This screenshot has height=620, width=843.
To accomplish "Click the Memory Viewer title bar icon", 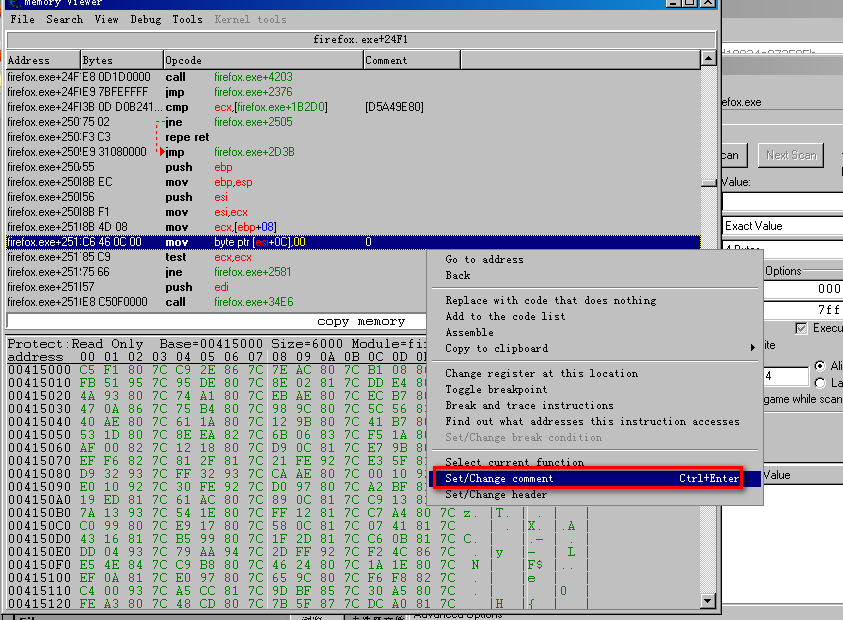I will [x=12, y=3].
